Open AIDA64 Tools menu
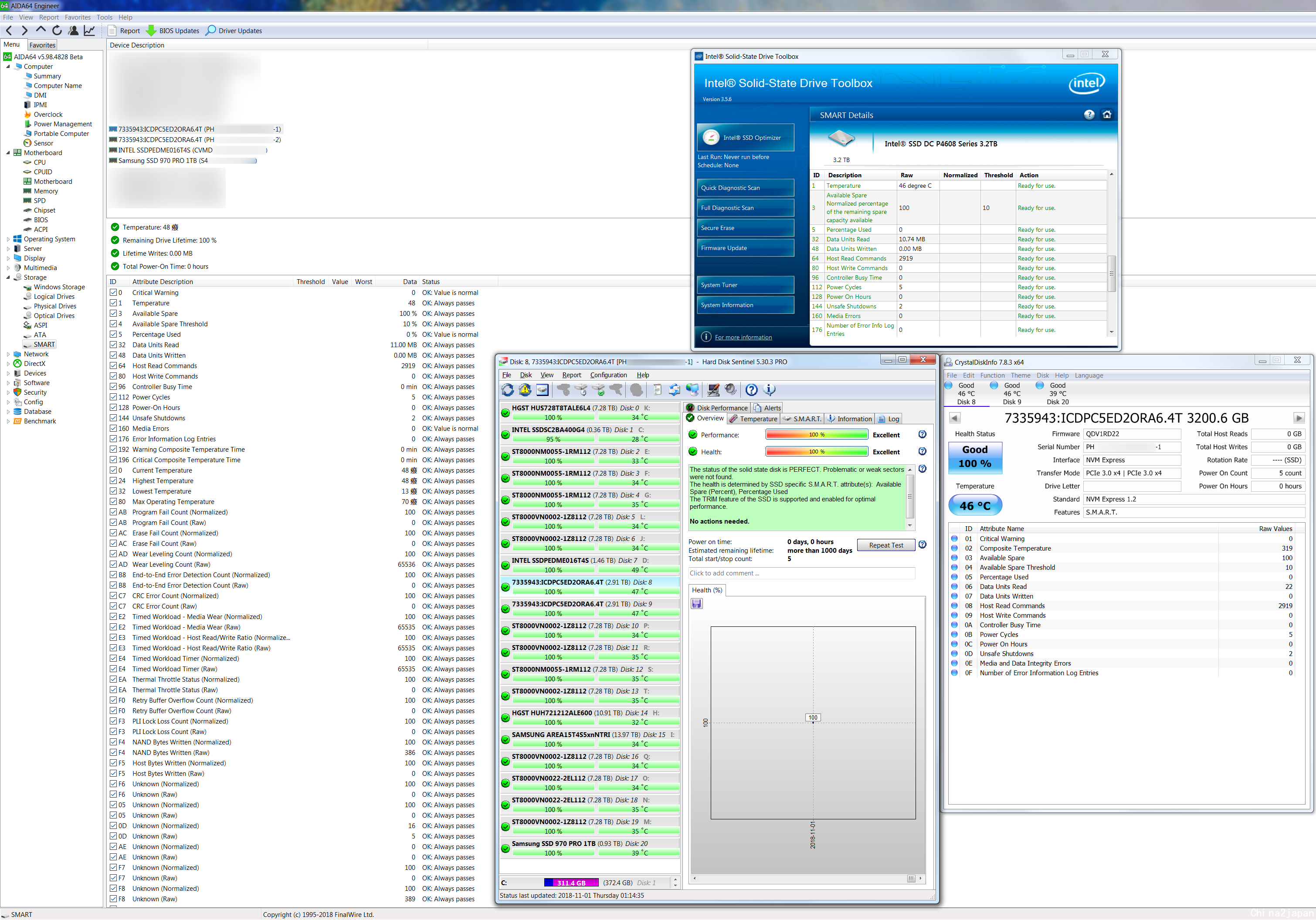The image size is (1316, 920). click(104, 17)
